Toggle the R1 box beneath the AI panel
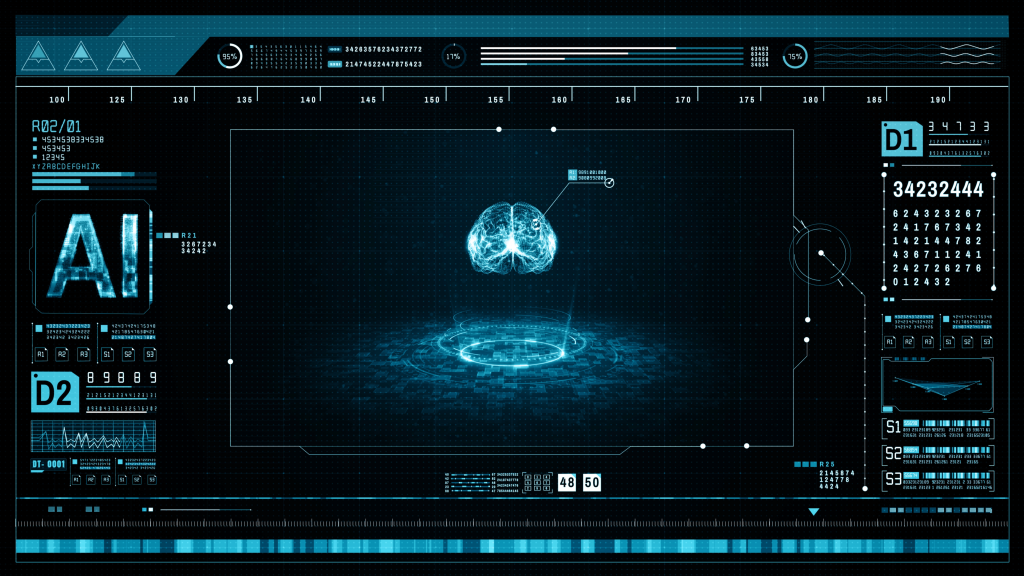Screen dimensions: 1024x576 [41, 354]
